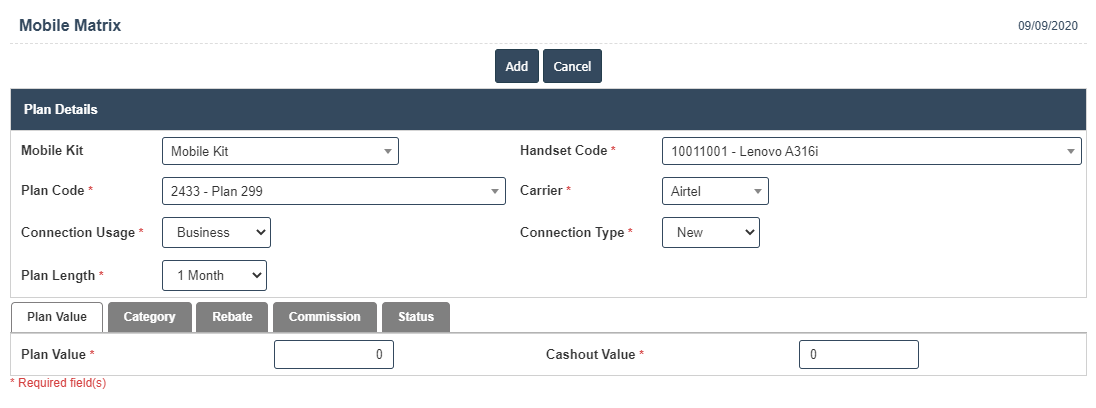Open the Mobile Kit dropdown

click(x=280, y=151)
